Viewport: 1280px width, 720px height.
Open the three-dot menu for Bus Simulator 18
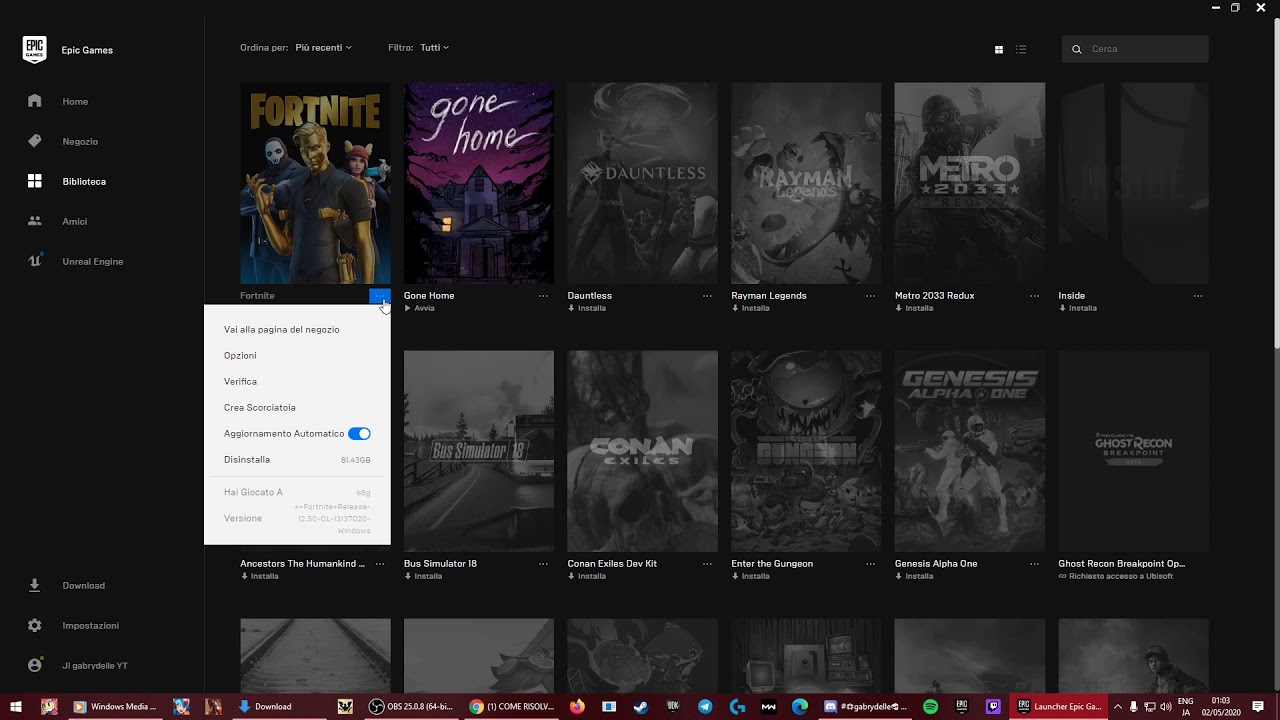(x=543, y=564)
